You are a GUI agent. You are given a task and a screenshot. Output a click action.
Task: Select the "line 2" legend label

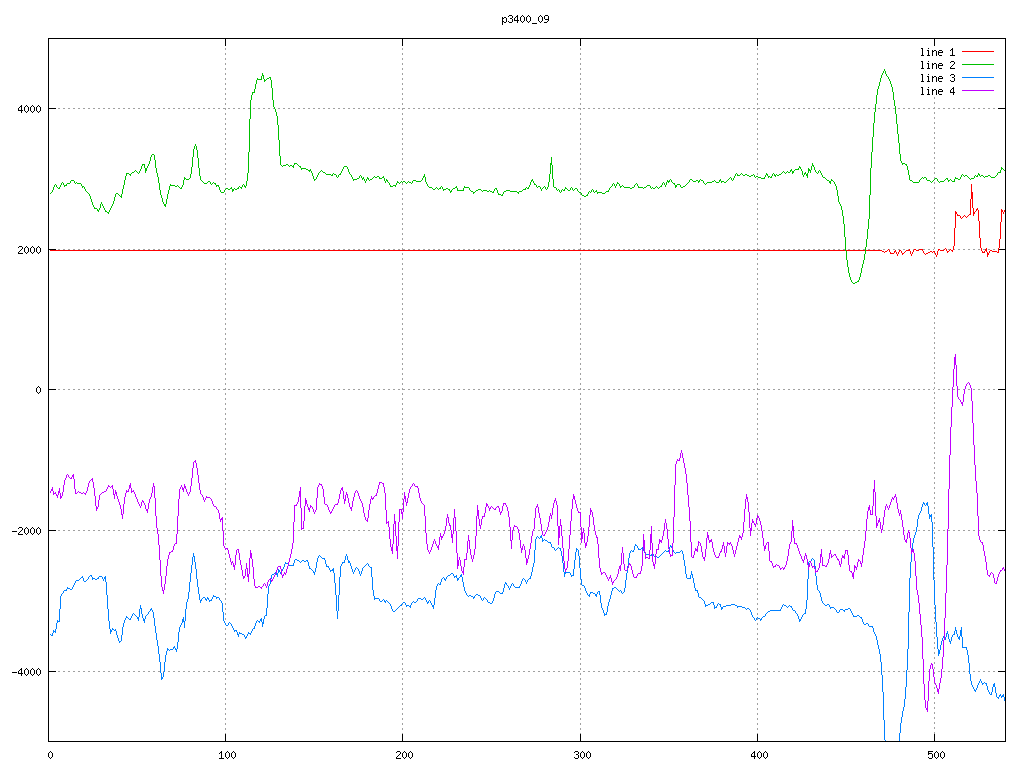click(937, 65)
